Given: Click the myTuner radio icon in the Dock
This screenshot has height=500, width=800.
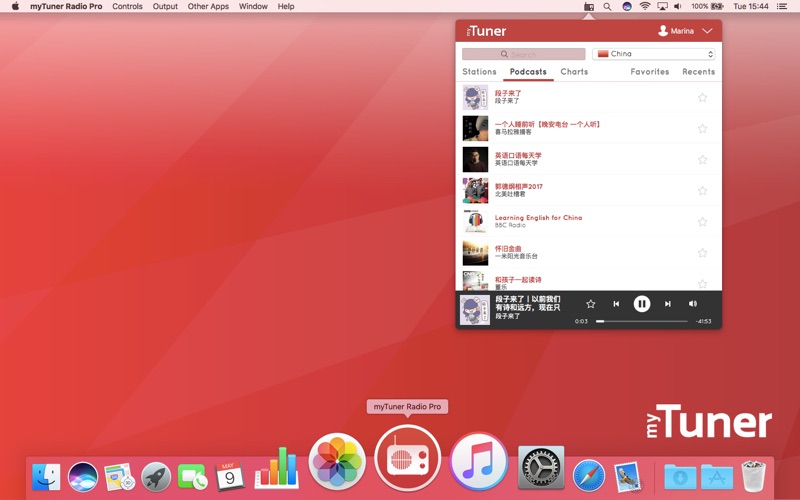Looking at the screenshot, I should pyautogui.click(x=407, y=459).
